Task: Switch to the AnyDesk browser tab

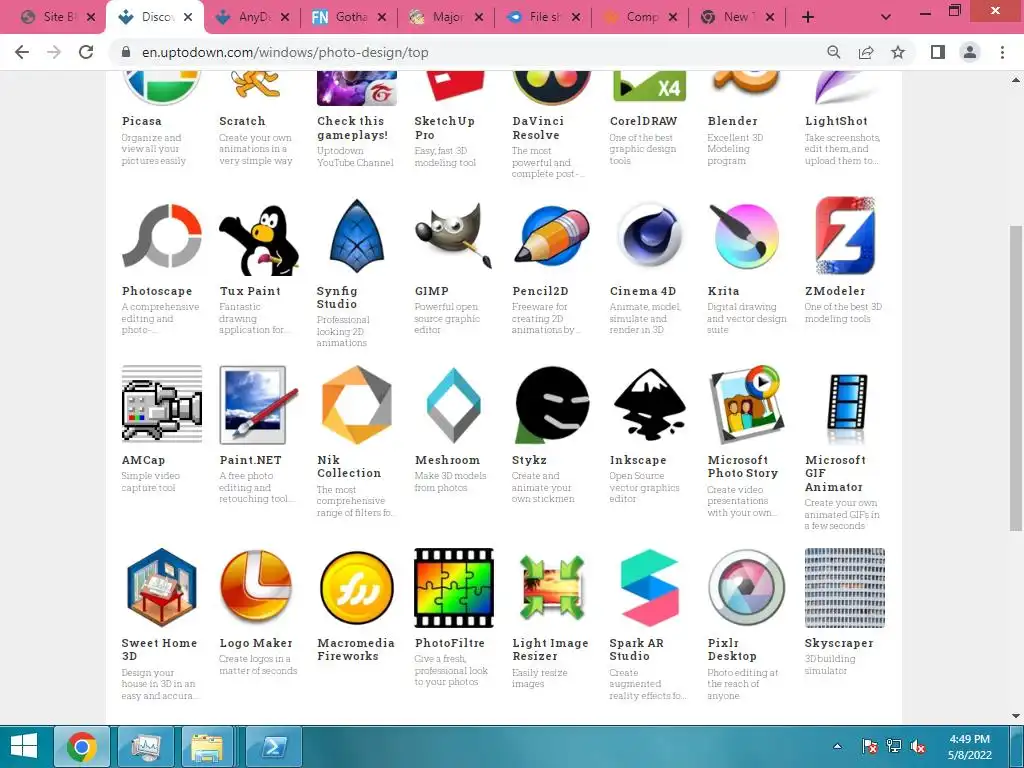Action: click(x=253, y=17)
